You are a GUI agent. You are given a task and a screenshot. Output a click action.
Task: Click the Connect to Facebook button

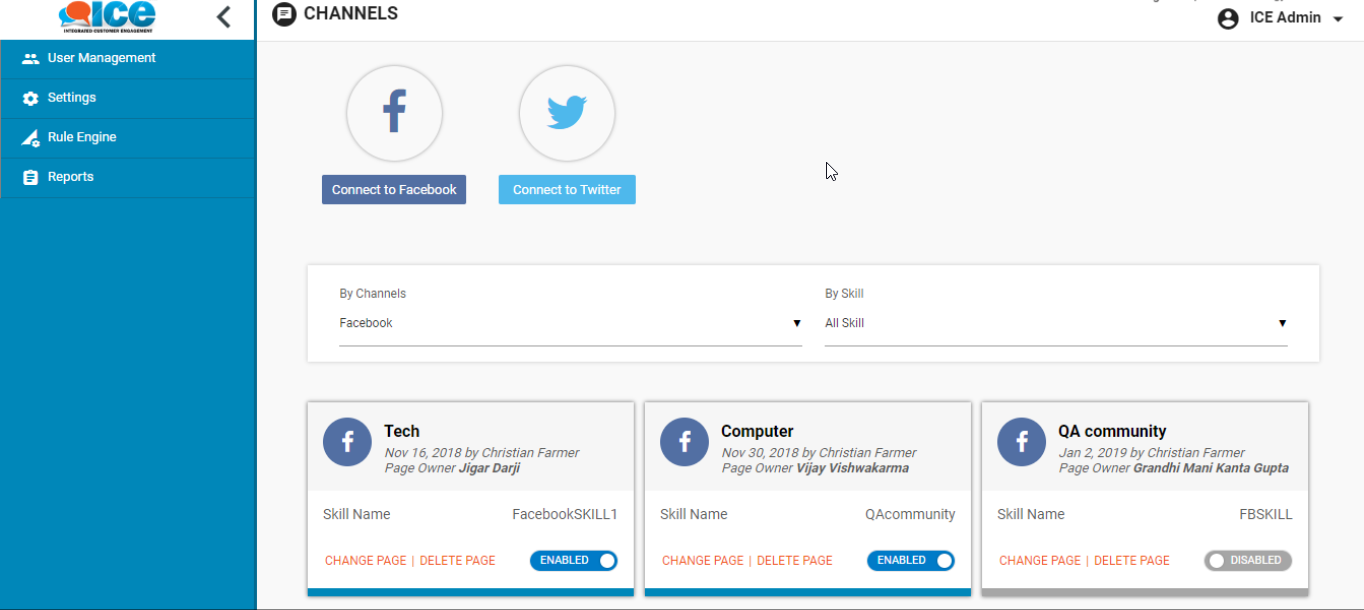point(394,190)
